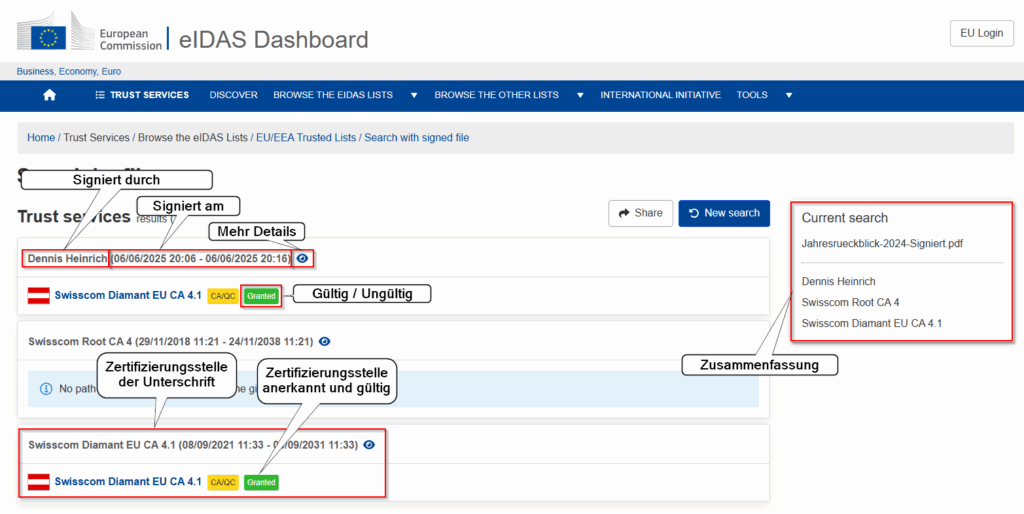
Task: Expand the Browse the eIDAS Lists dropdown arrow
Action: pos(413,95)
